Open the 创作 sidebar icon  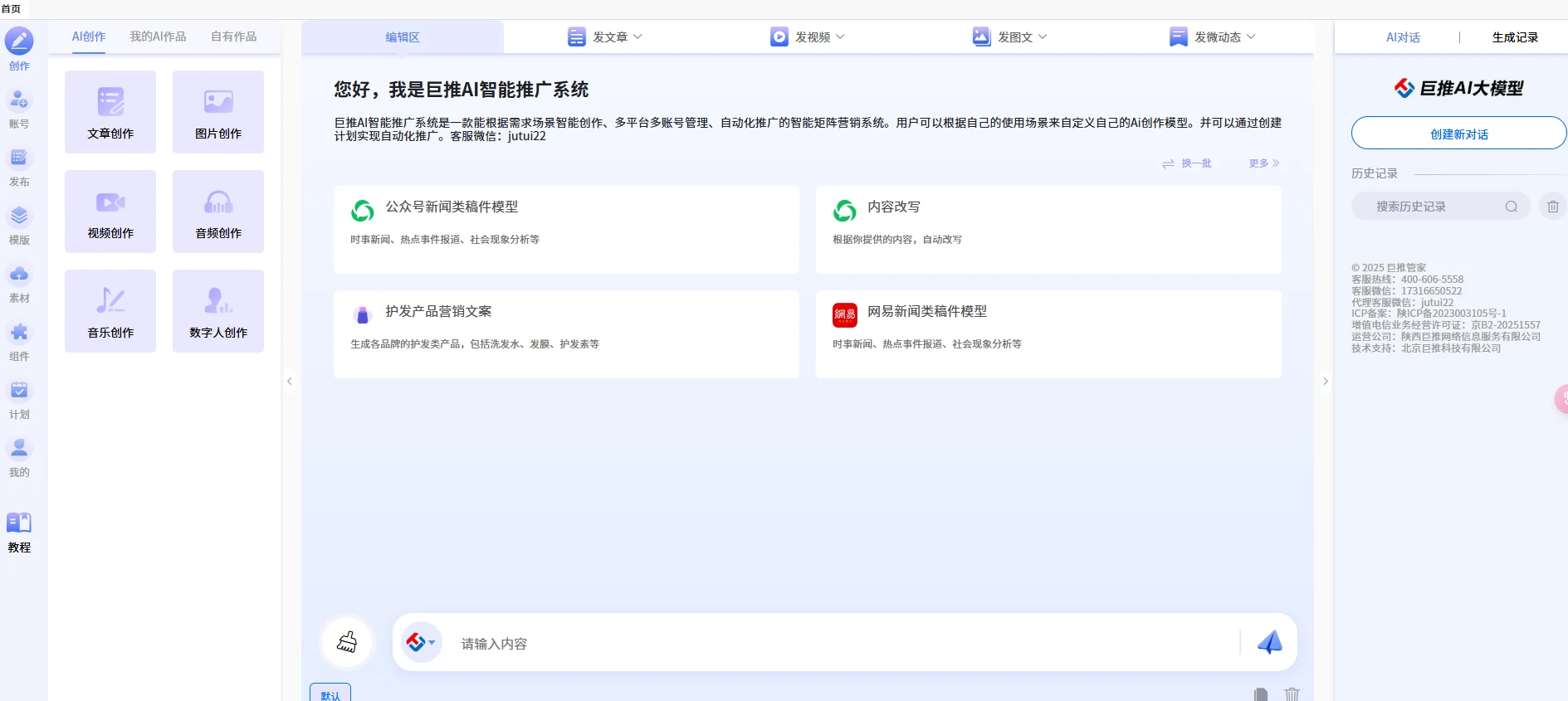[19, 41]
